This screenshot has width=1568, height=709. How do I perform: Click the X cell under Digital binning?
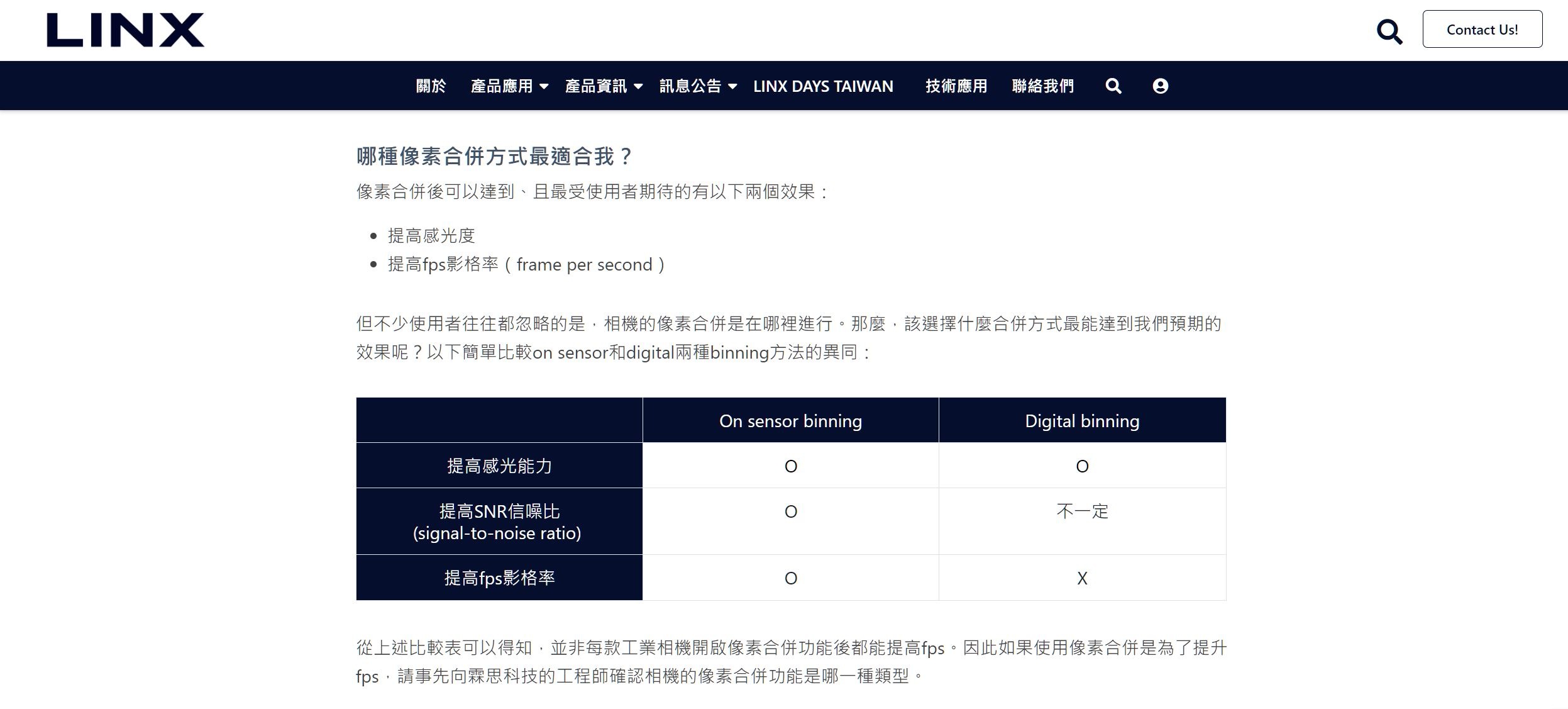[1081, 578]
